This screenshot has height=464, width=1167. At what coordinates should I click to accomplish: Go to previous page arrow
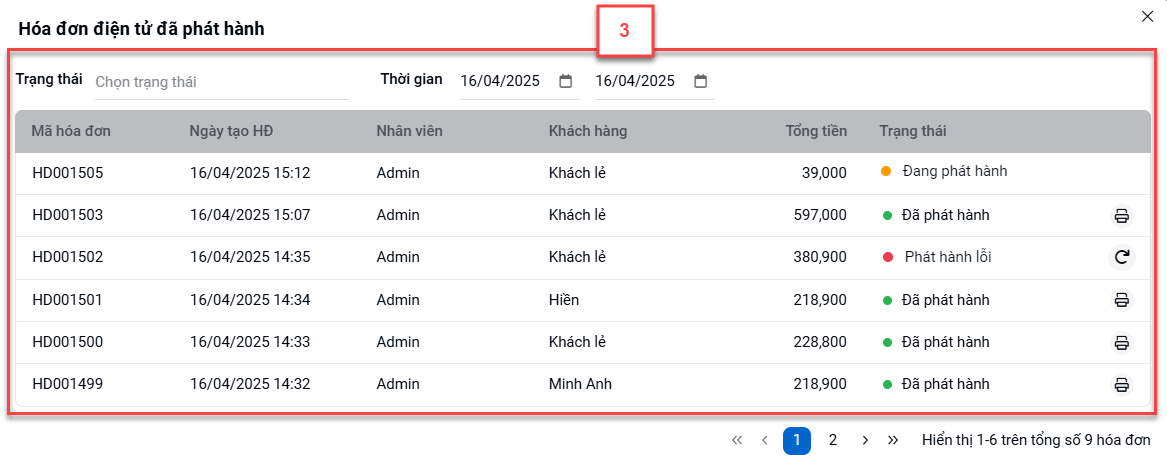point(764,440)
